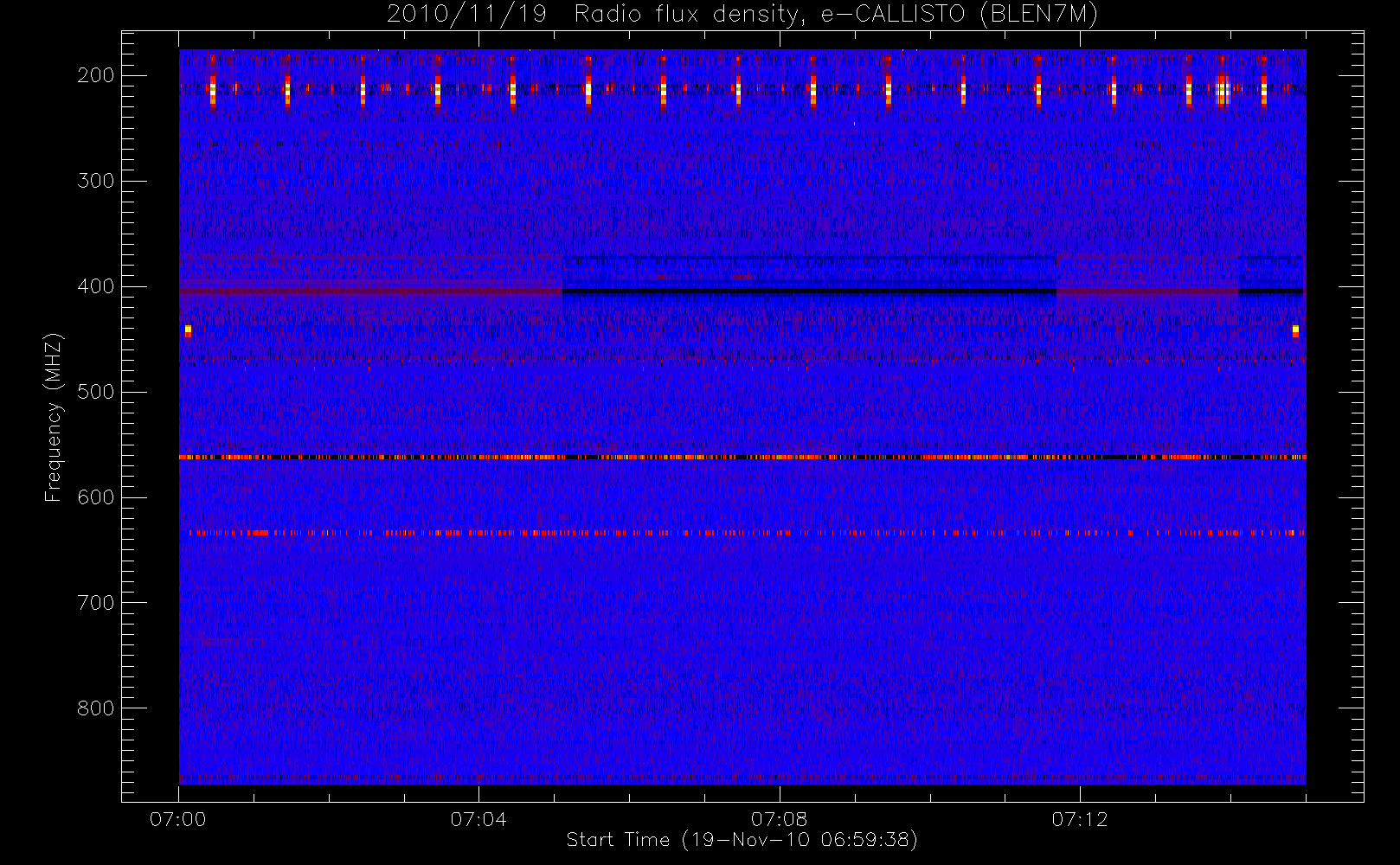Click the 07:12 time tick label

[x=1080, y=819]
